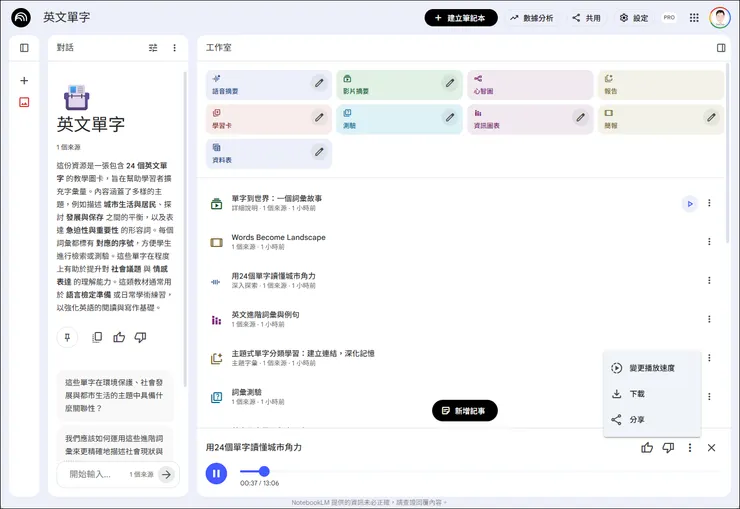The image size is (740, 509).
Task: Customize 語音摘要 with its pencil icon
Action: pyautogui.click(x=320, y=83)
